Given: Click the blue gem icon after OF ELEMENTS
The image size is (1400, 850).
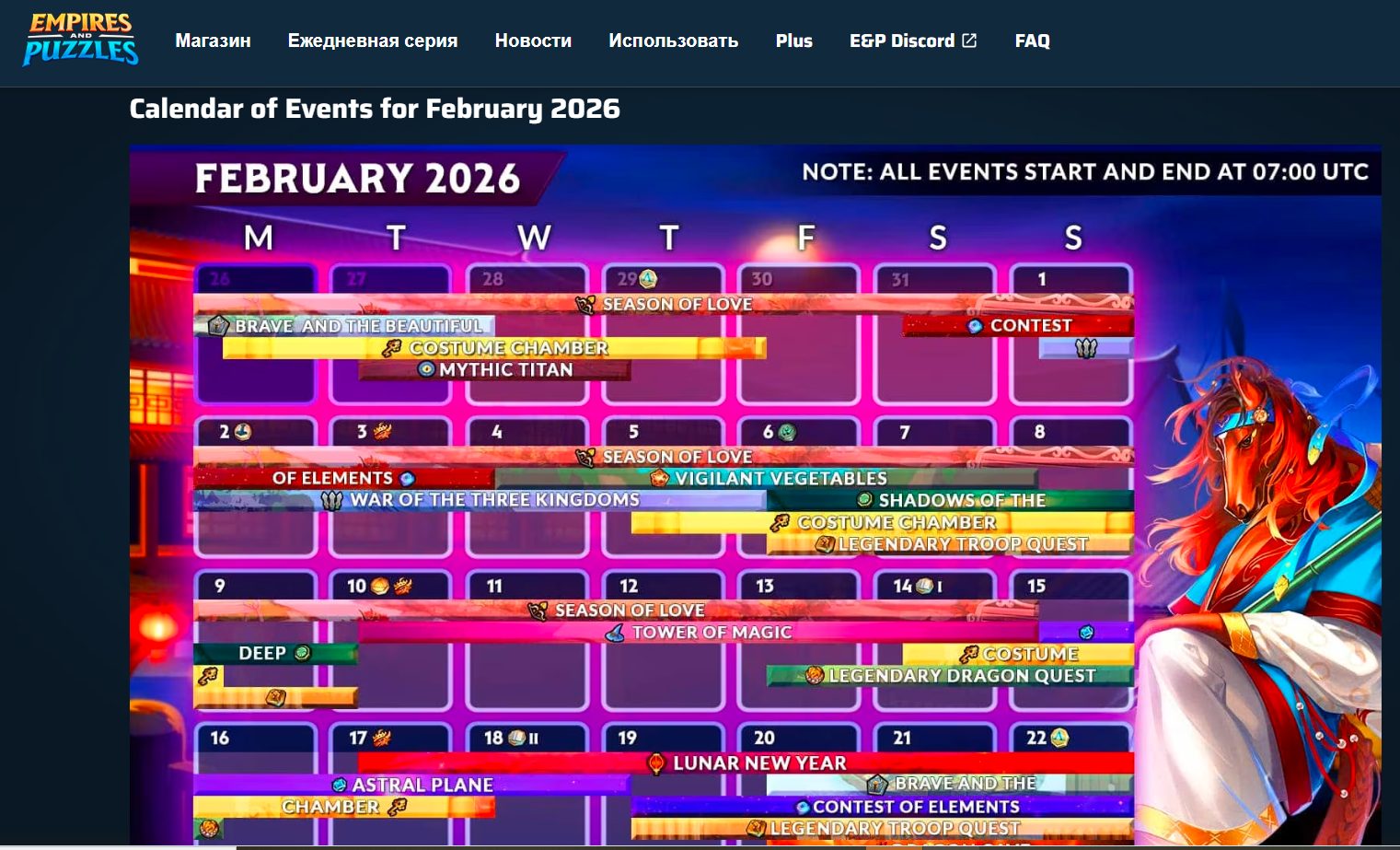Looking at the screenshot, I should click(407, 478).
